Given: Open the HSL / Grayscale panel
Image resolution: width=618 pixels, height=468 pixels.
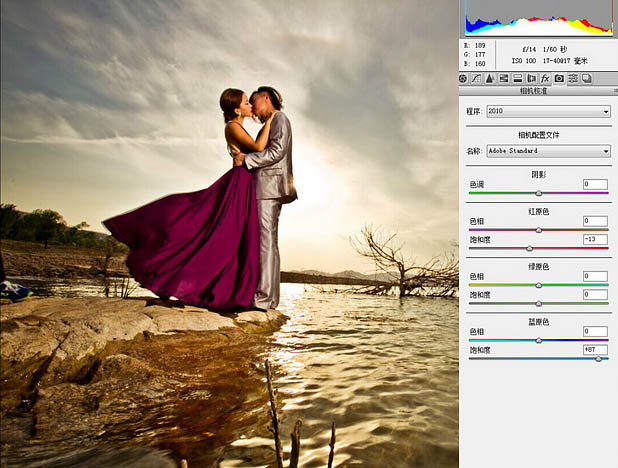Looking at the screenshot, I should click(x=504, y=78).
